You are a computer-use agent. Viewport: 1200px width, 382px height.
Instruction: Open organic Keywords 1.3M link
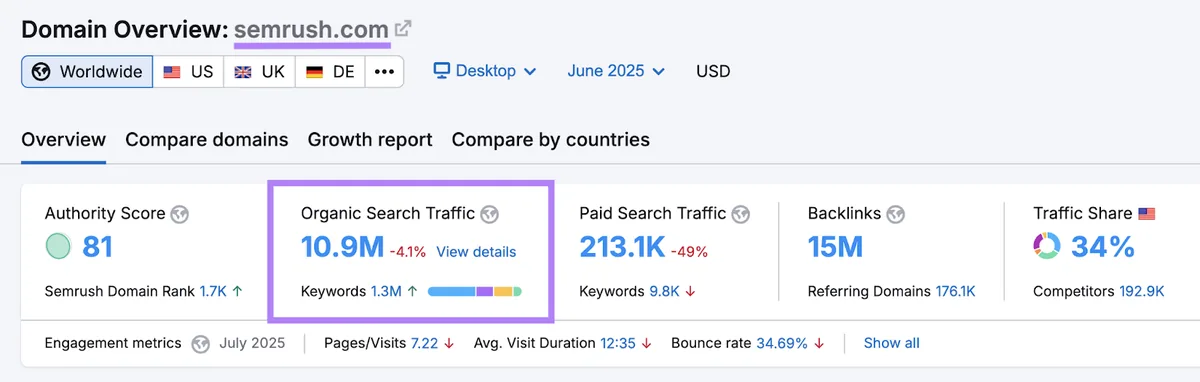386,292
